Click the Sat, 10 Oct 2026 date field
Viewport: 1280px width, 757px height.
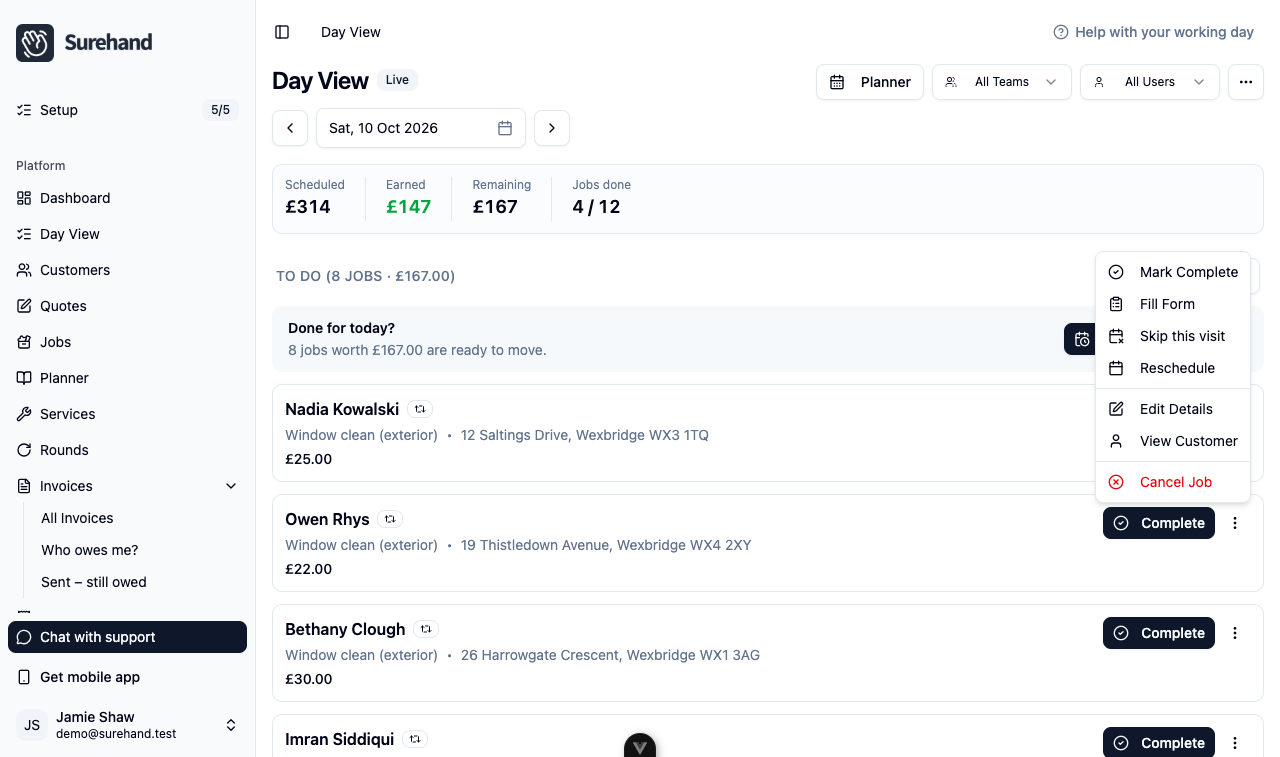pyautogui.click(x=421, y=128)
